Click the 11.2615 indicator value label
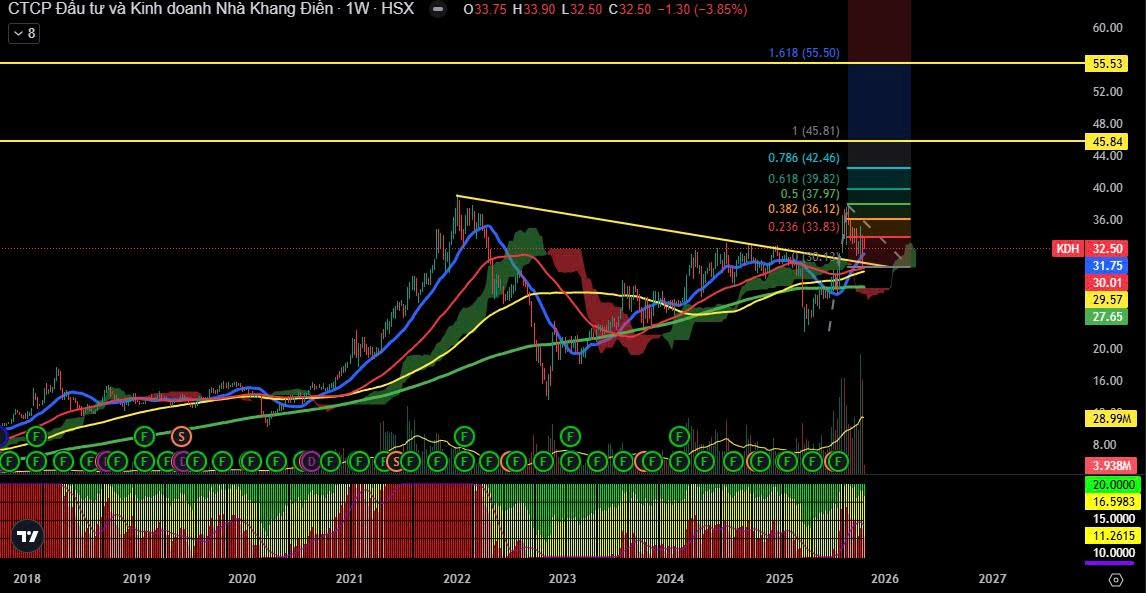This screenshot has width=1146, height=593. tap(1112, 535)
